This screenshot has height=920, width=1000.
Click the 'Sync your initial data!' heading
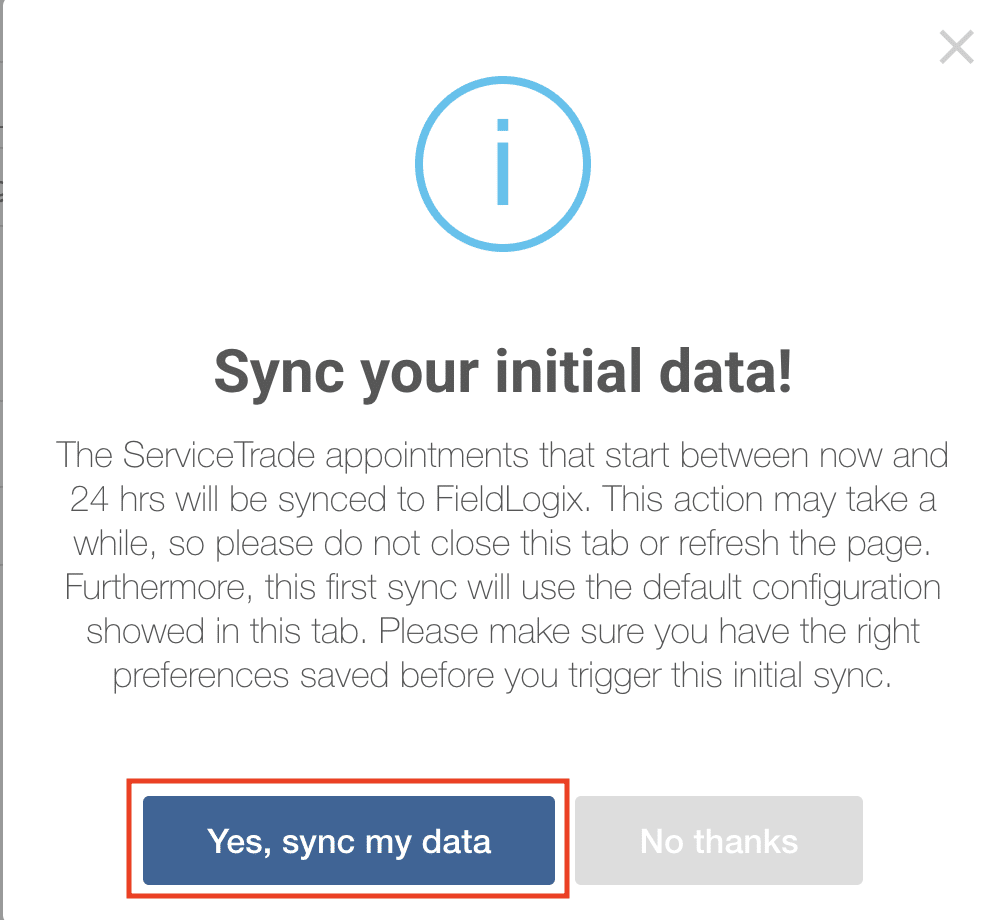pos(503,371)
